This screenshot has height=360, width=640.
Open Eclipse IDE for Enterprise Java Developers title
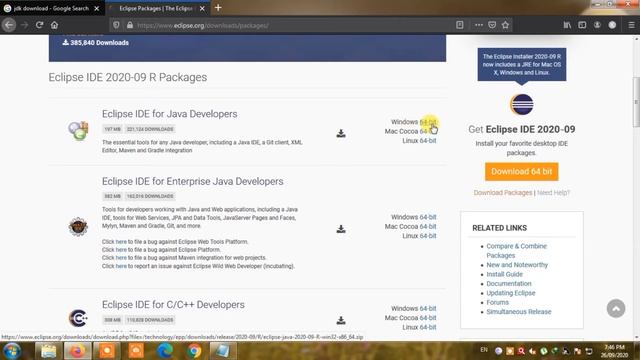pos(193,181)
